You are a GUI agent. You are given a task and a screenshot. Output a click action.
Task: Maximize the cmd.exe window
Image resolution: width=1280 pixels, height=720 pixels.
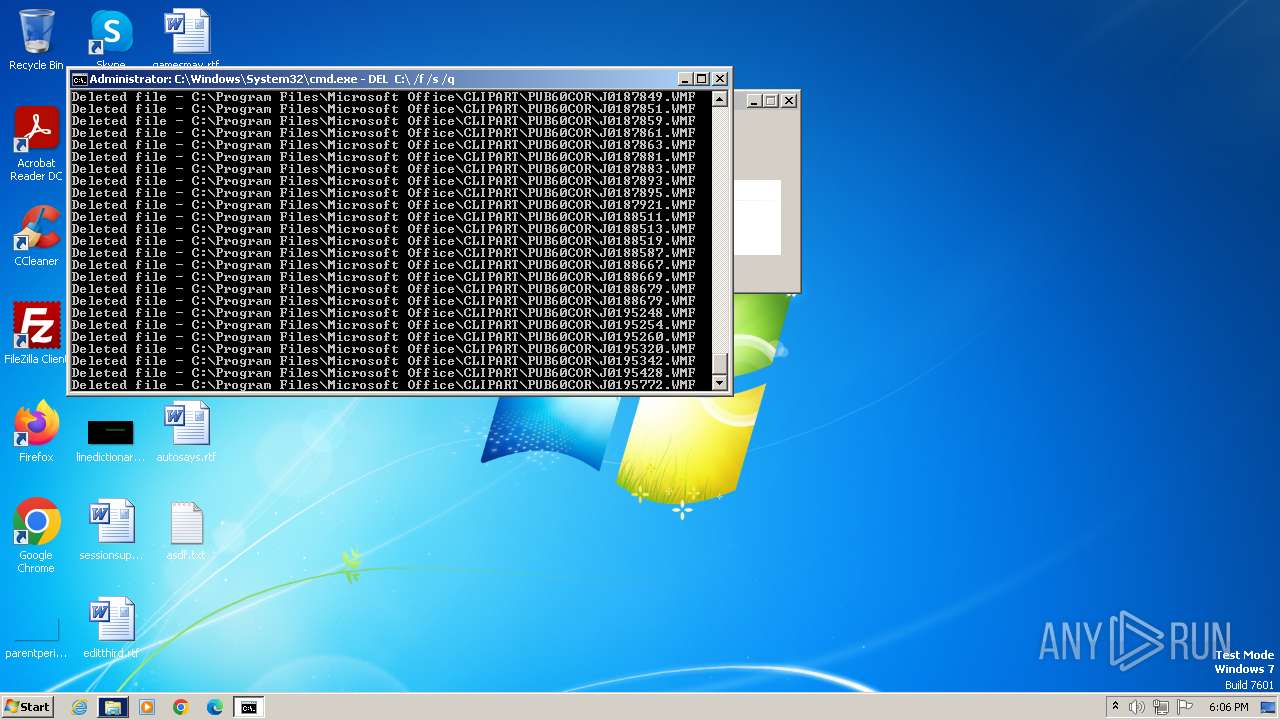(x=702, y=79)
